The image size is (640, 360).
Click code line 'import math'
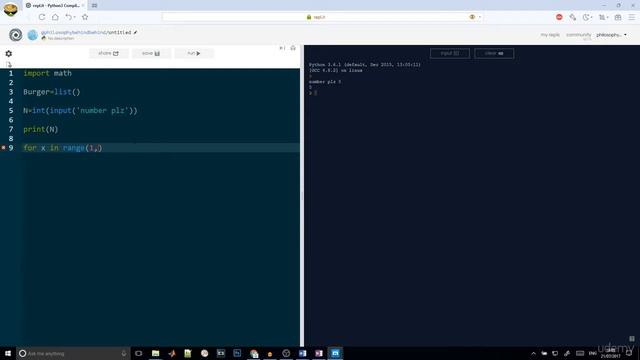47,73
